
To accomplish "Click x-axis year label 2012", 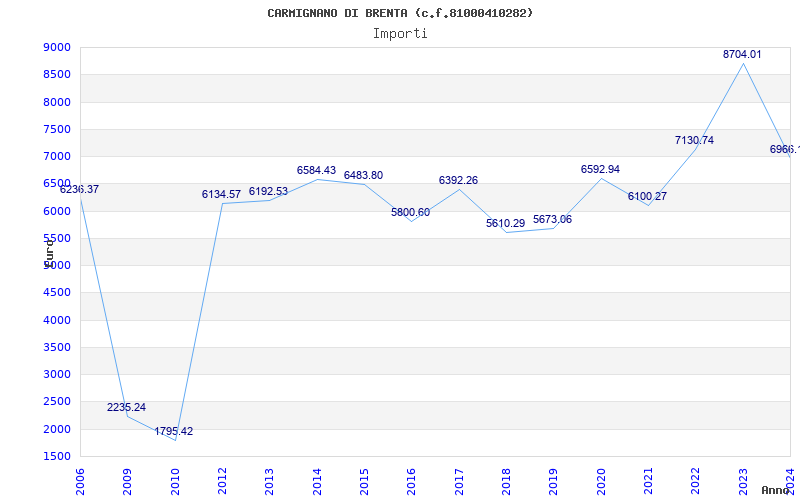I will [x=222, y=482].
